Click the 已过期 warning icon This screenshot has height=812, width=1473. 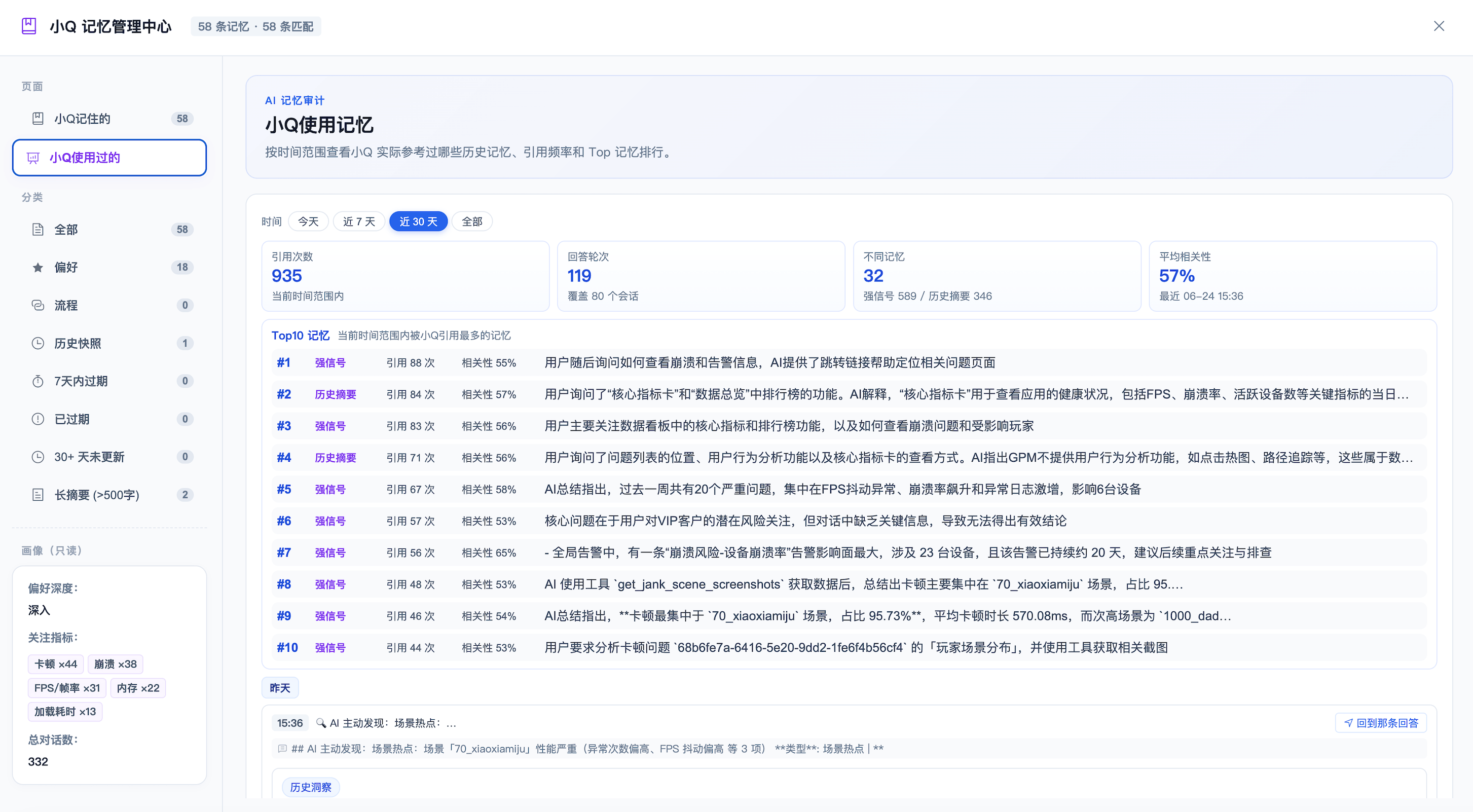(x=38, y=419)
